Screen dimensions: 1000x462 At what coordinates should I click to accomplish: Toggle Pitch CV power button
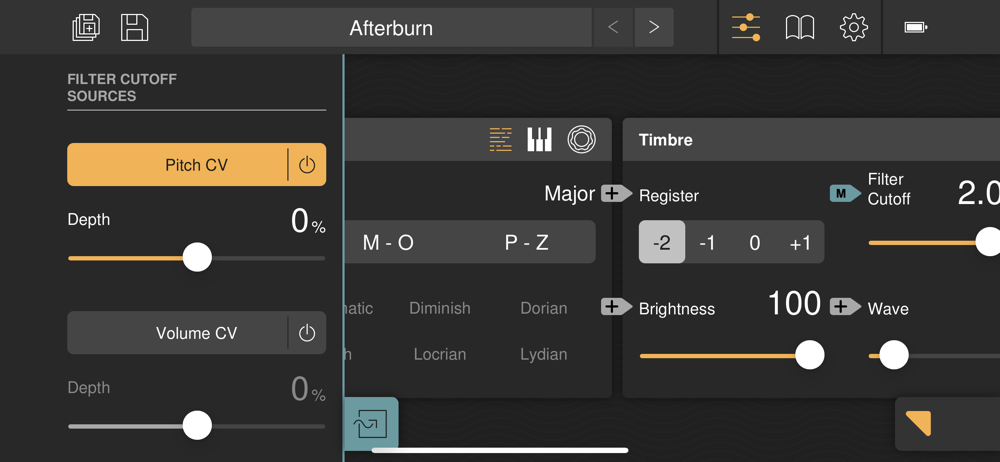(x=307, y=165)
